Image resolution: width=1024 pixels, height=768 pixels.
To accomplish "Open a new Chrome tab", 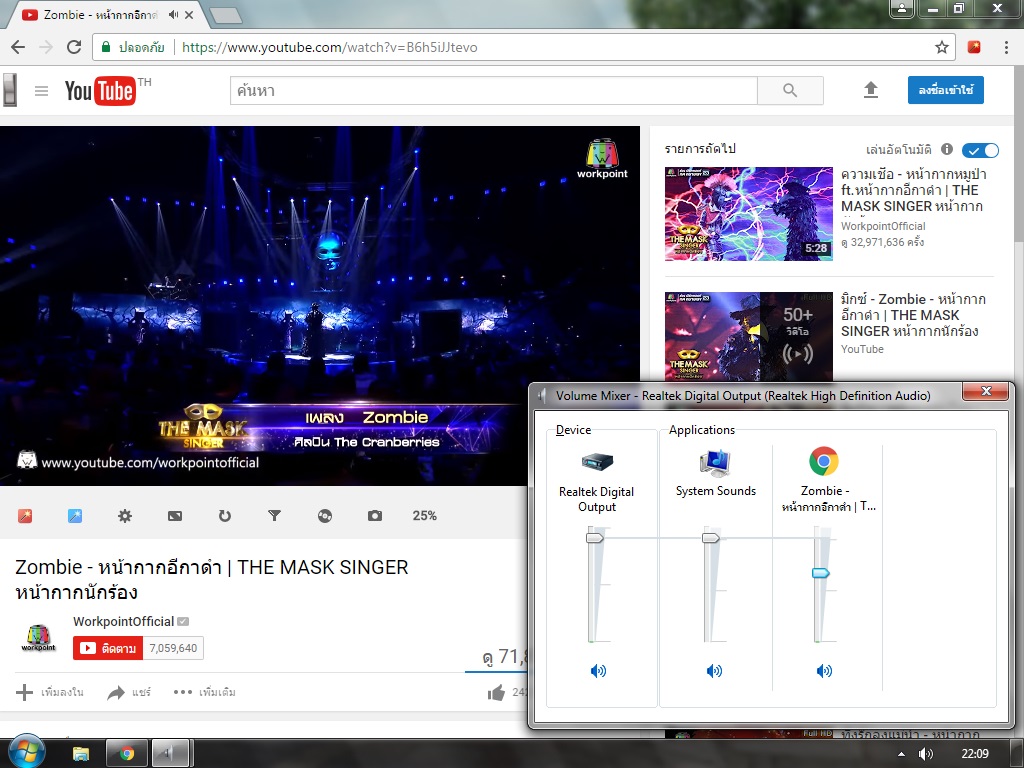I will point(226,15).
